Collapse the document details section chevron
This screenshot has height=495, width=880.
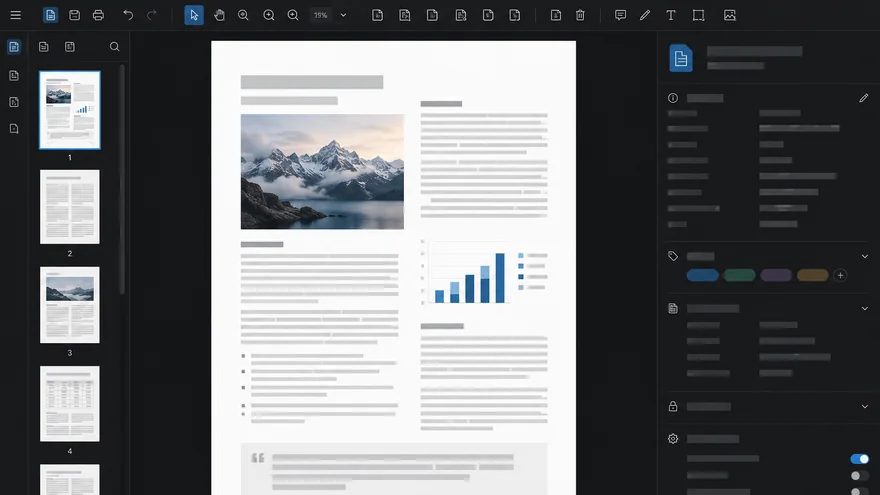click(x=865, y=309)
